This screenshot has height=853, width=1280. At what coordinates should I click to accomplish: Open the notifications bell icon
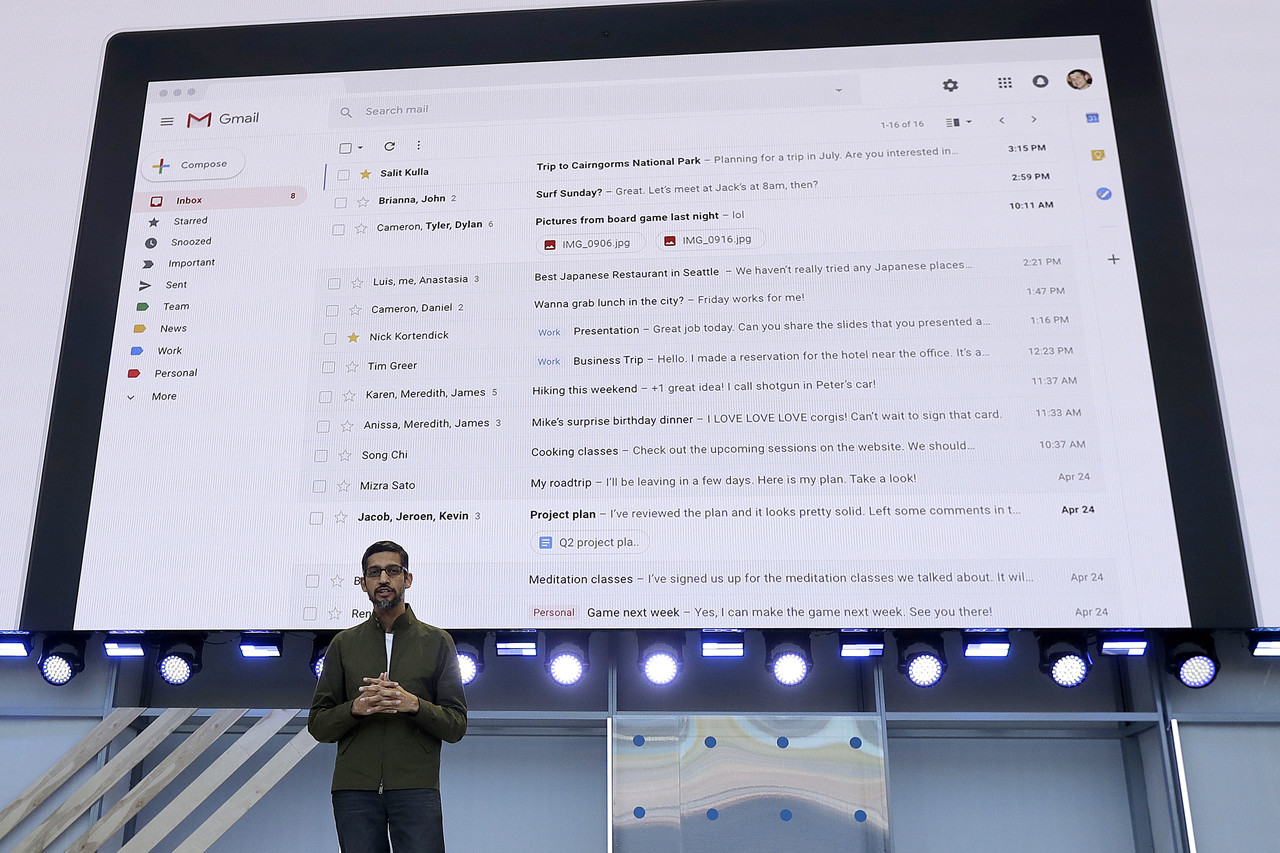pos(1040,81)
